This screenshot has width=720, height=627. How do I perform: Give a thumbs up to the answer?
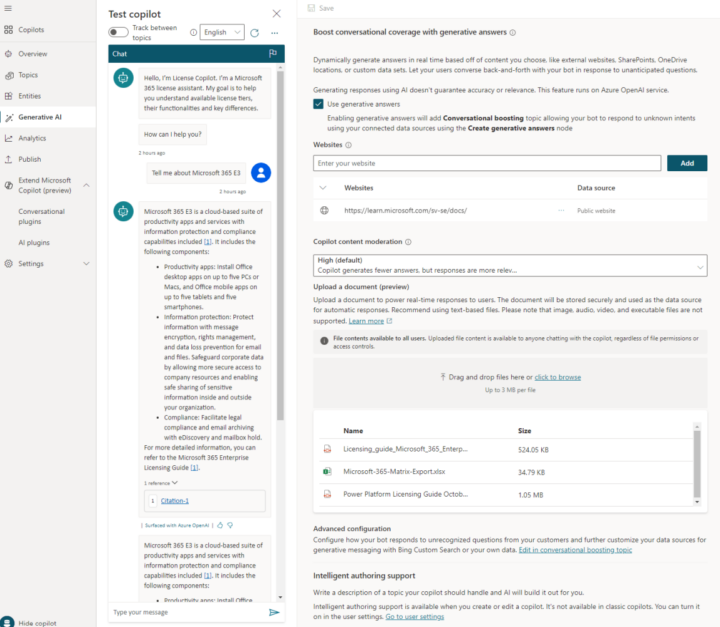tap(220, 525)
